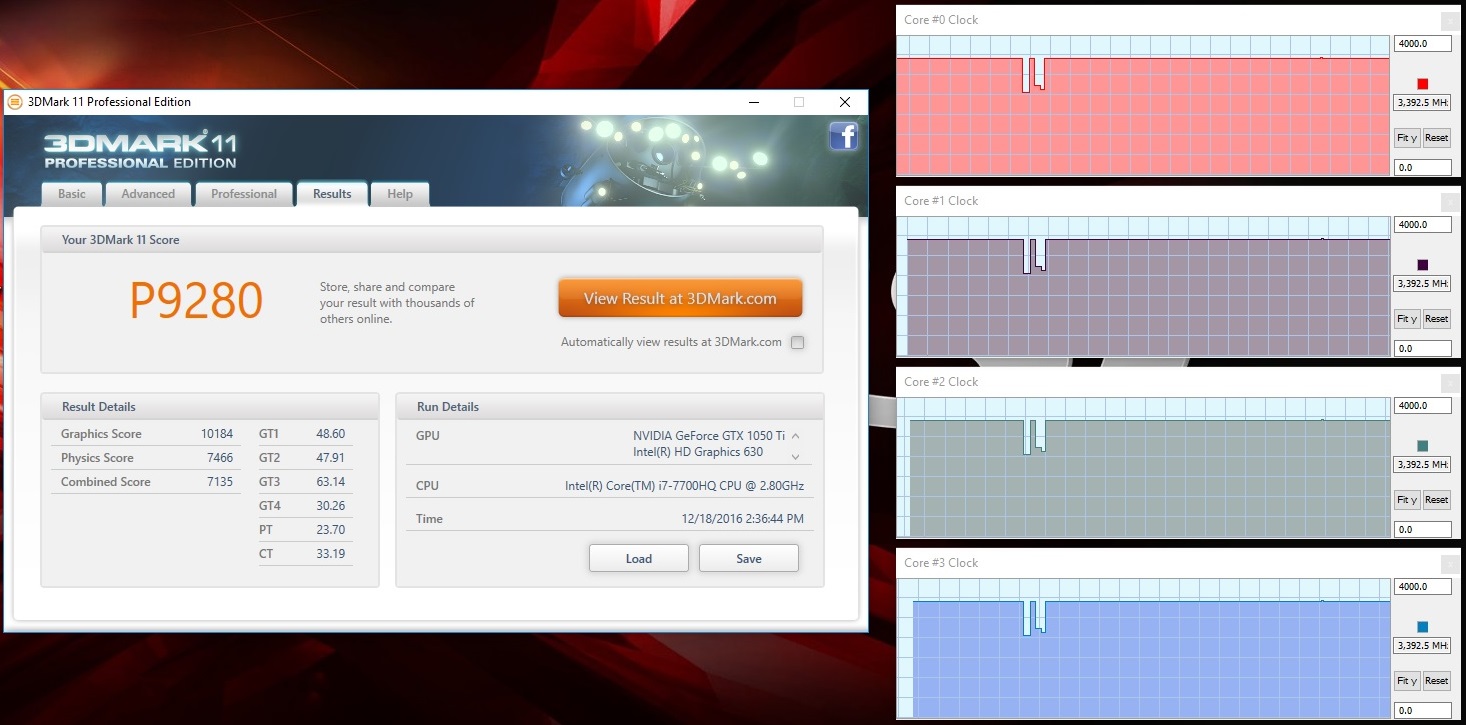Screen dimensions: 1466x725
Task: Click 'View Result at 3DMark.com' button
Action: pyautogui.click(x=680, y=298)
